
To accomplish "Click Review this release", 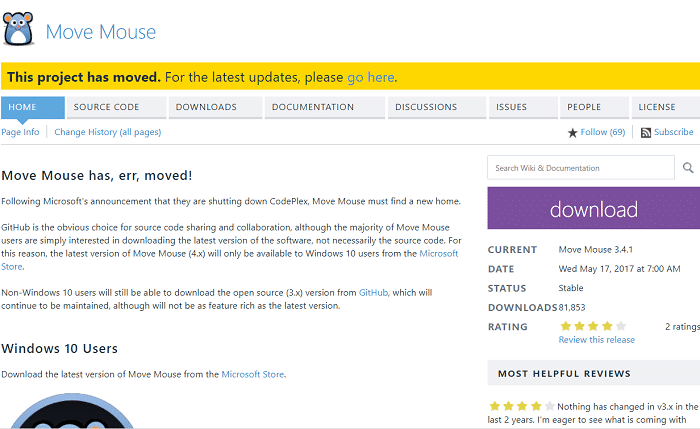I will pyautogui.click(x=596, y=340).
